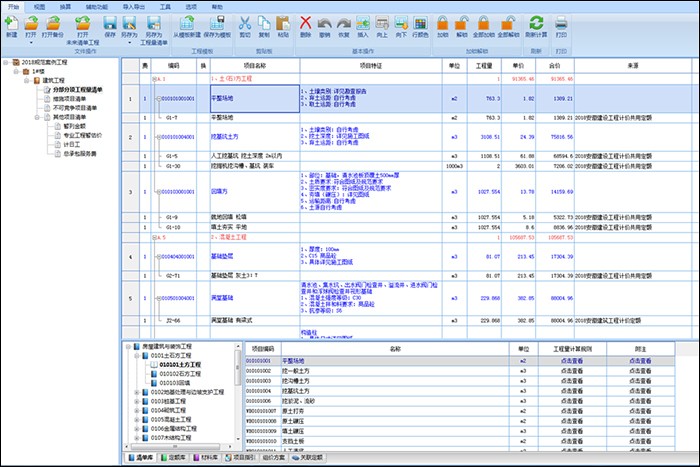Click the 行颜色 (Row color) icon
Screen dimensions: 700x467
(x=421, y=24)
